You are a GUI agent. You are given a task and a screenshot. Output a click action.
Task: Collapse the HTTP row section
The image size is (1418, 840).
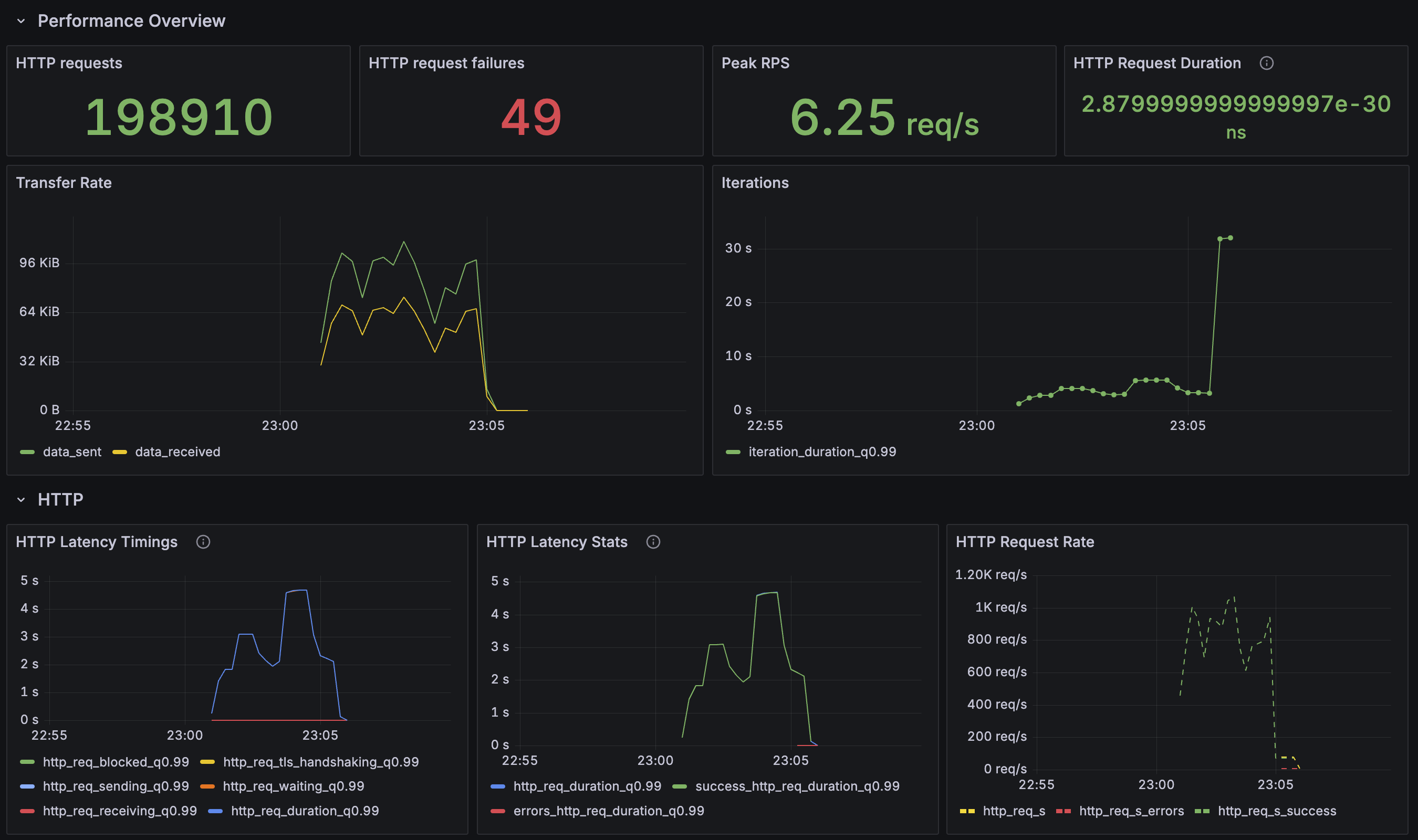coord(22,500)
